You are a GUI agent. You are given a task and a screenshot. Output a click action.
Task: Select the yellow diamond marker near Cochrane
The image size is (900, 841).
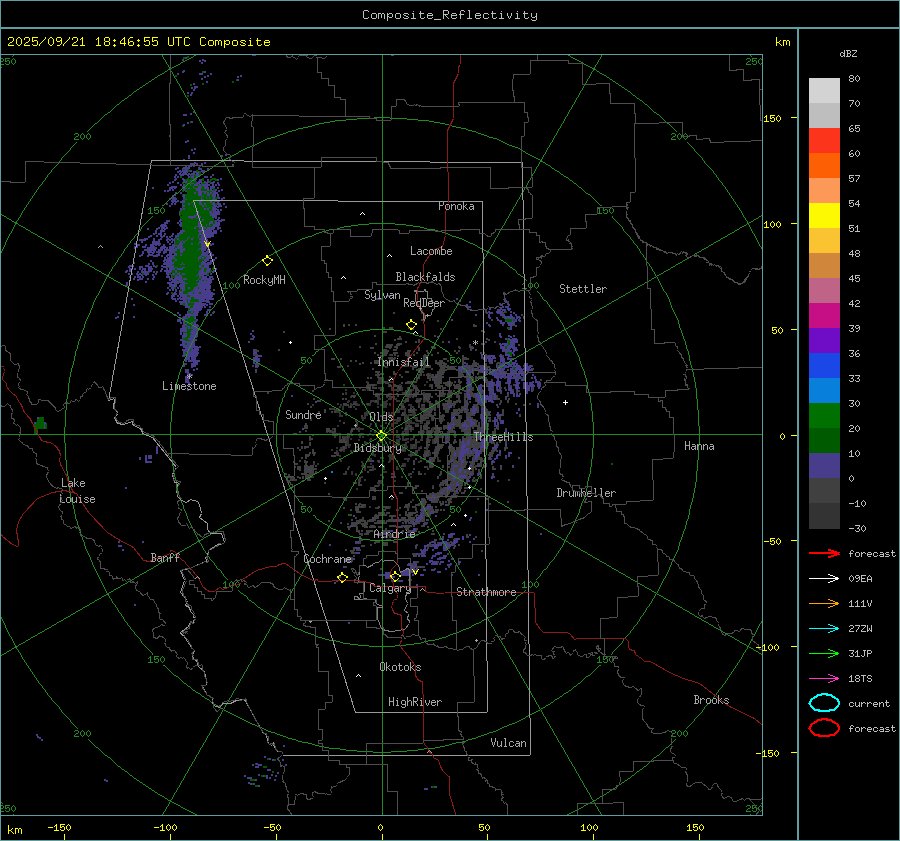[342, 577]
